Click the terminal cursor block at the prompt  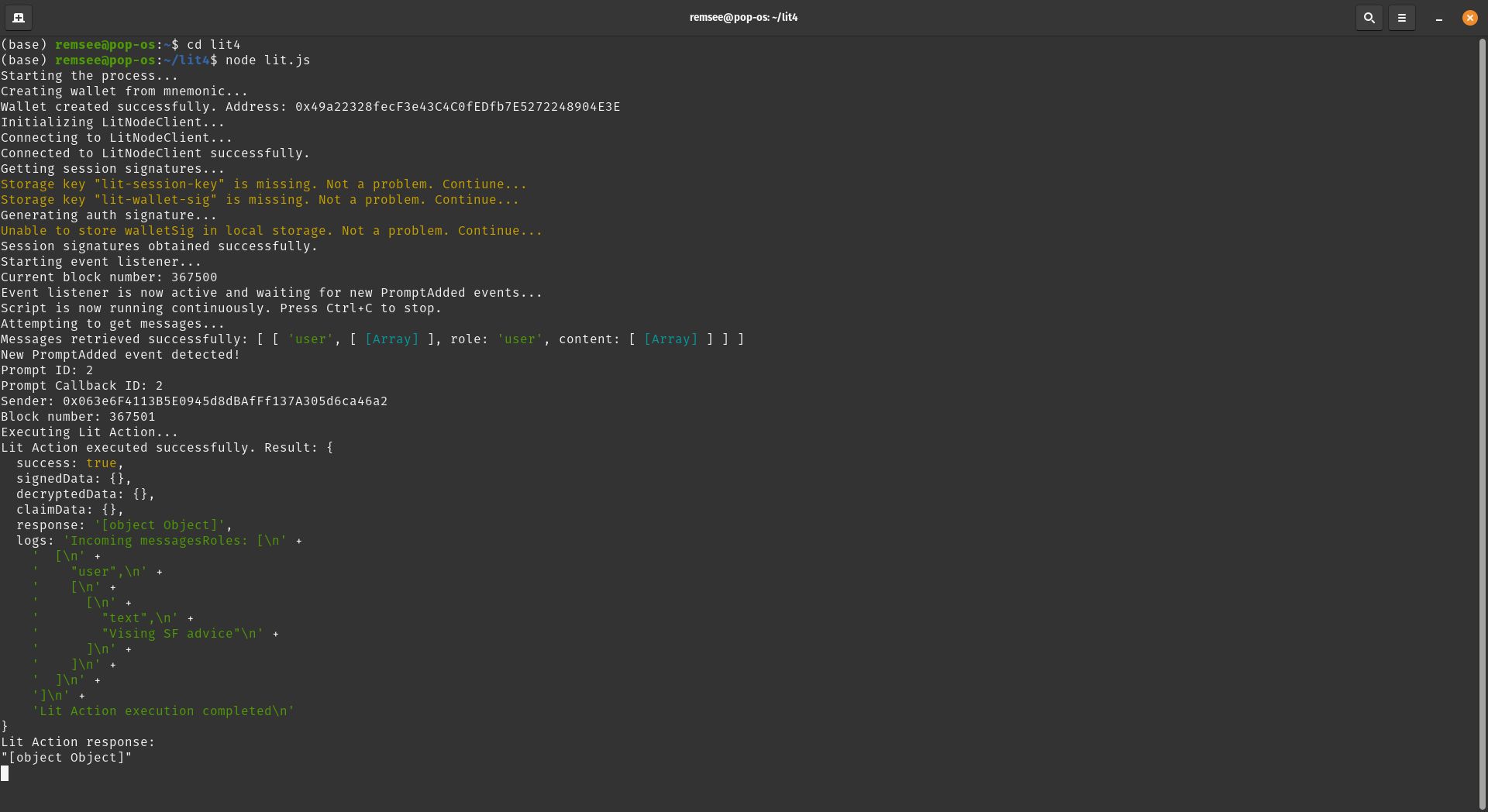point(5,773)
